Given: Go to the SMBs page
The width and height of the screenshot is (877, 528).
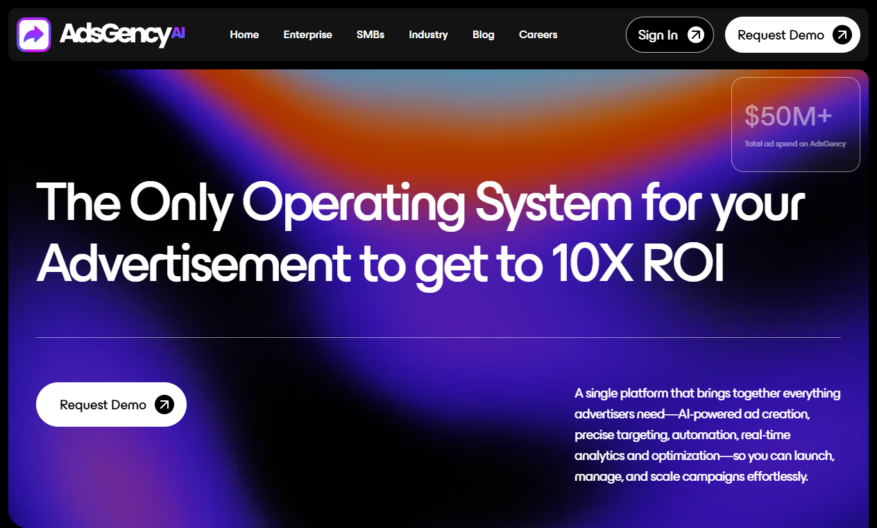Looking at the screenshot, I should 370,35.
